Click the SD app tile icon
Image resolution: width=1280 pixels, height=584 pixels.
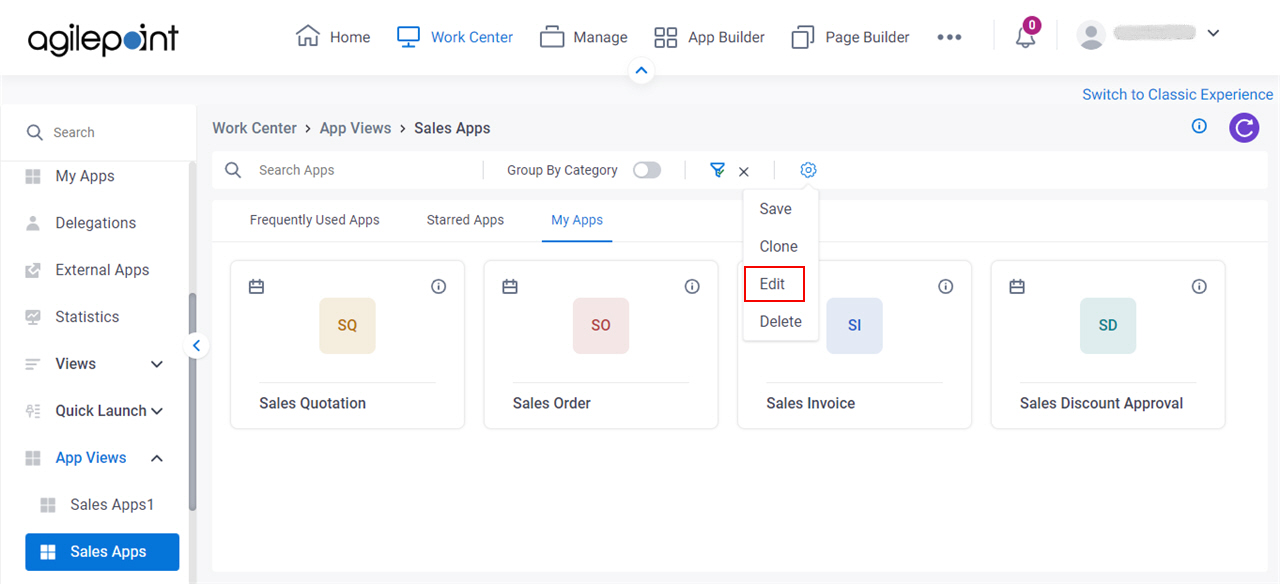1108,325
